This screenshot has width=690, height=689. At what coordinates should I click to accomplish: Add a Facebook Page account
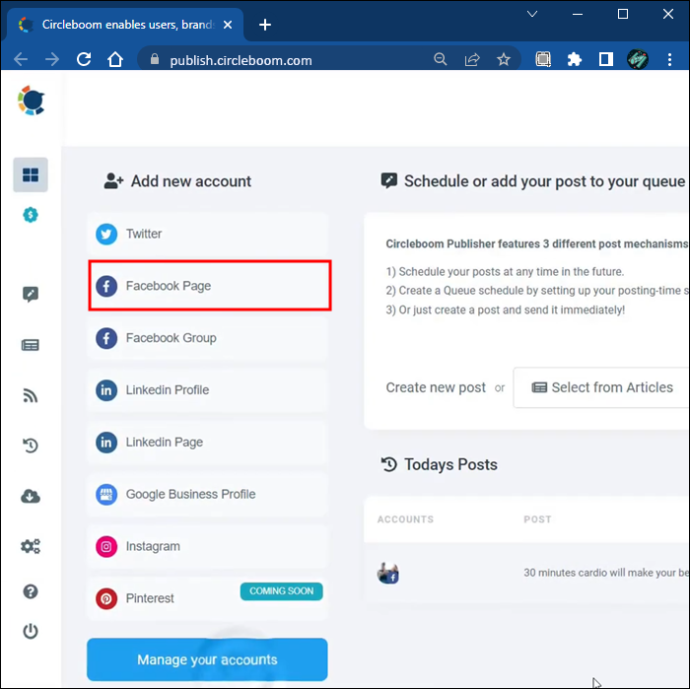click(209, 286)
